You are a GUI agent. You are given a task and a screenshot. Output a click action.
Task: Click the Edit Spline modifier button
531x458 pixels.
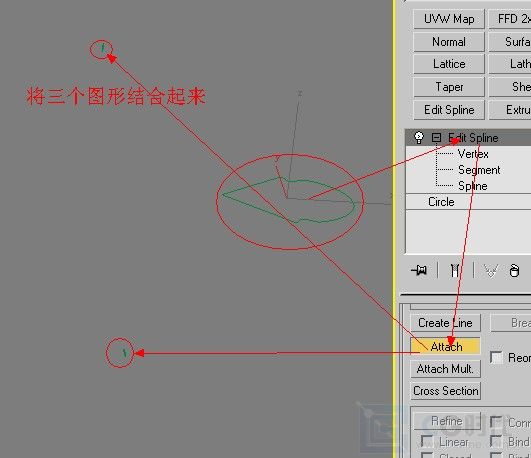tap(449, 110)
